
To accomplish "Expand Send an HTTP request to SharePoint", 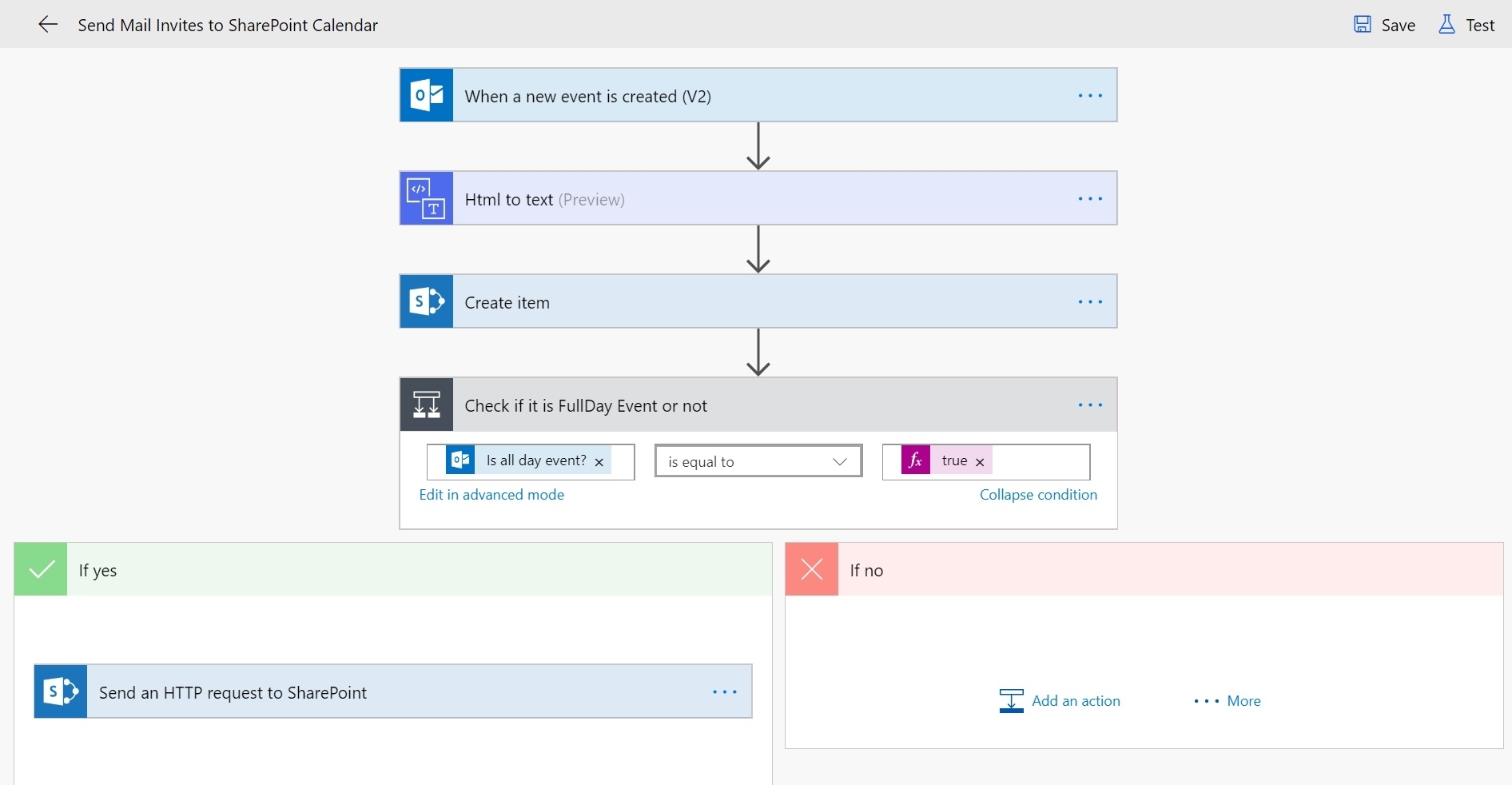I will pyautogui.click(x=393, y=691).
